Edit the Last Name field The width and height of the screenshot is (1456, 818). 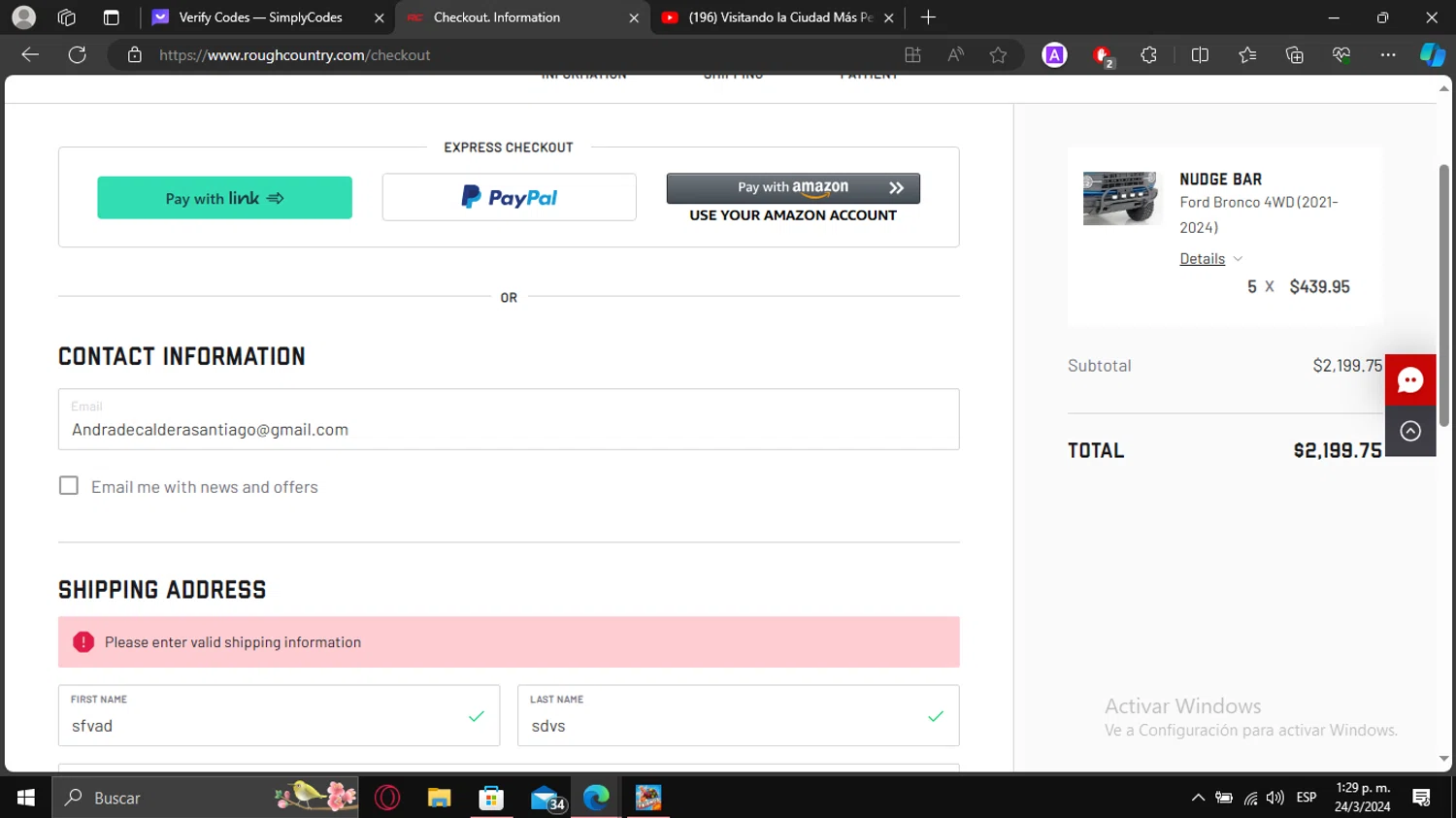click(x=739, y=716)
